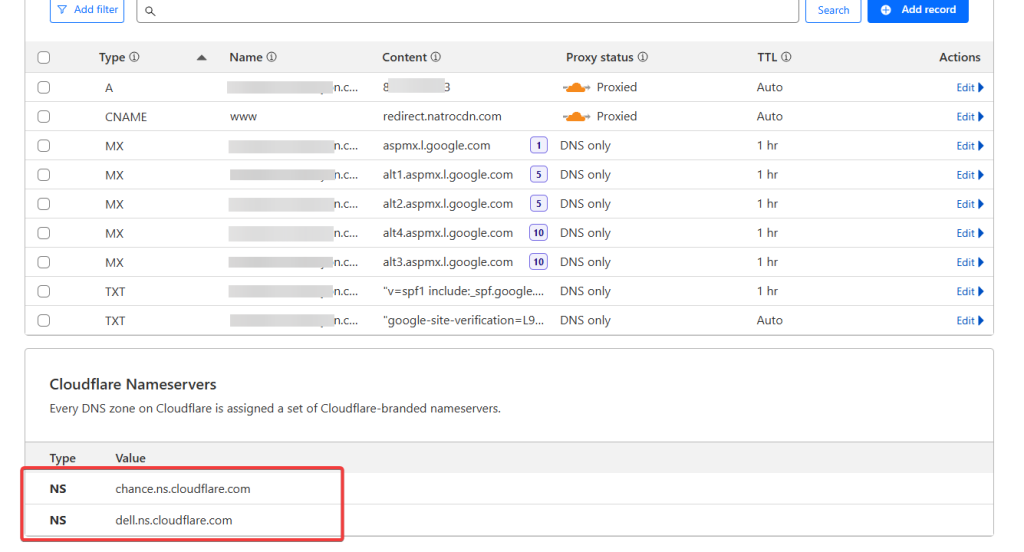Click the Proxy status info icon
The height and width of the screenshot is (552, 1024).
click(643, 57)
